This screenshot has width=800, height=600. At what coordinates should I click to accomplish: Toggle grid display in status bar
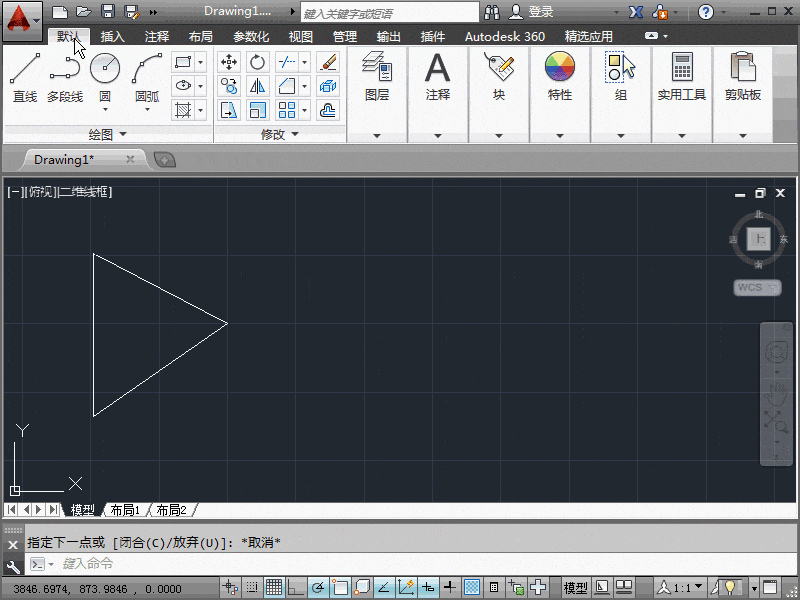click(x=275, y=587)
